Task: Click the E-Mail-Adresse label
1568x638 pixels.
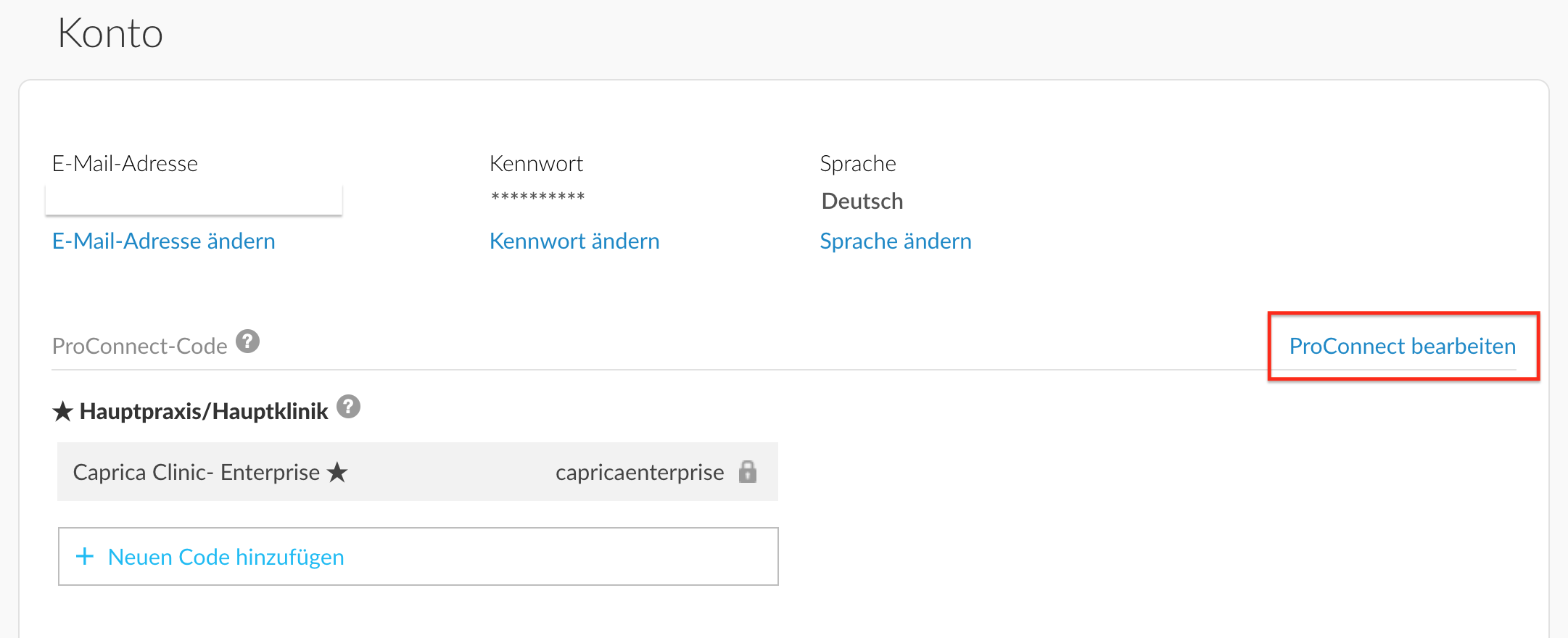Action: (125, 163)
